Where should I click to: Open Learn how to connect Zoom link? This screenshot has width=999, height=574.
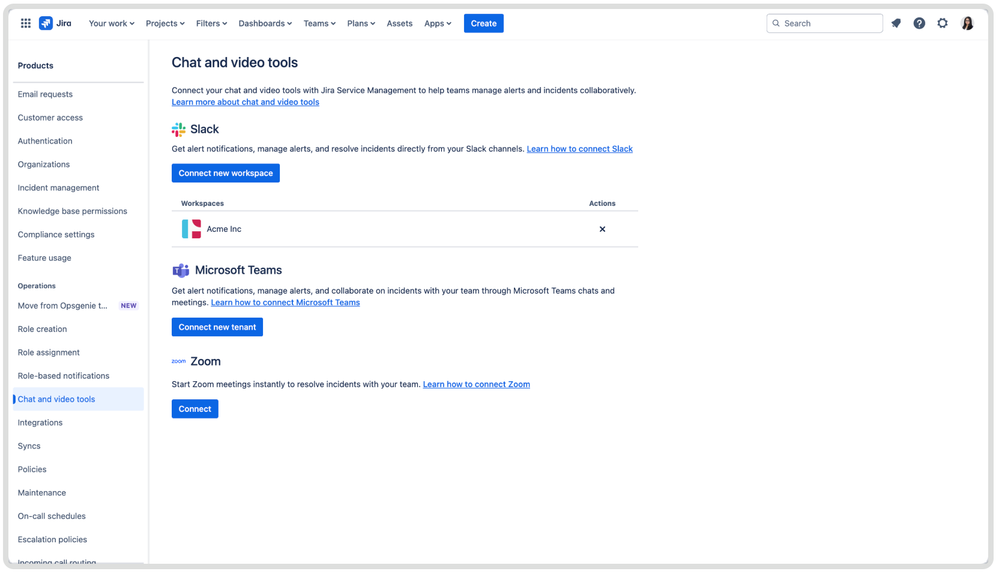(477, 385)
